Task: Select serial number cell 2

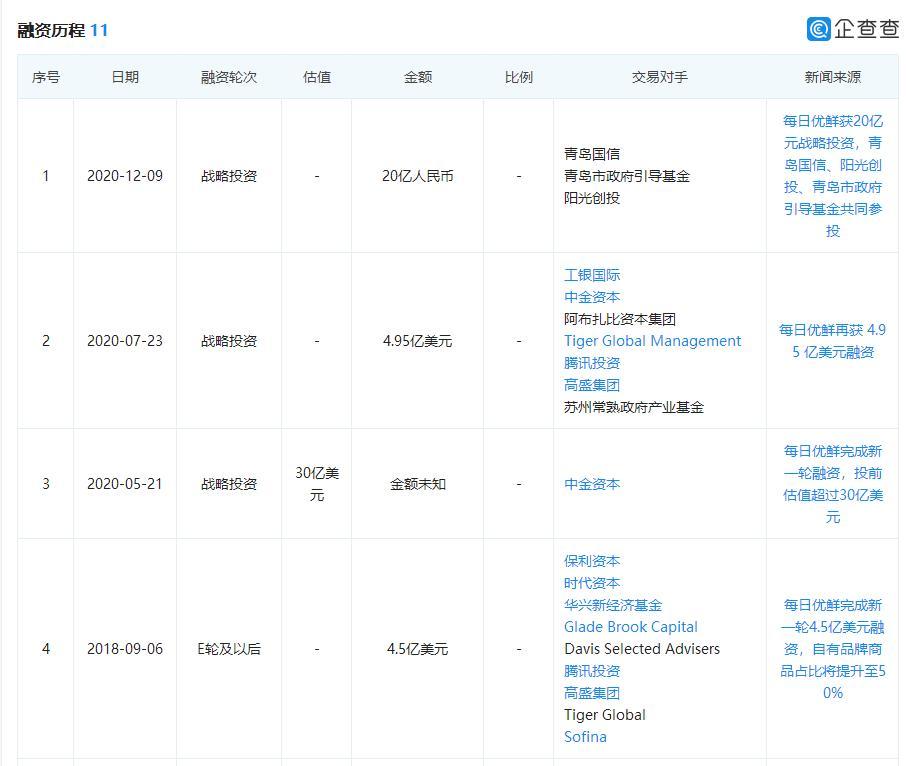Action: click(x=46, y=341)
